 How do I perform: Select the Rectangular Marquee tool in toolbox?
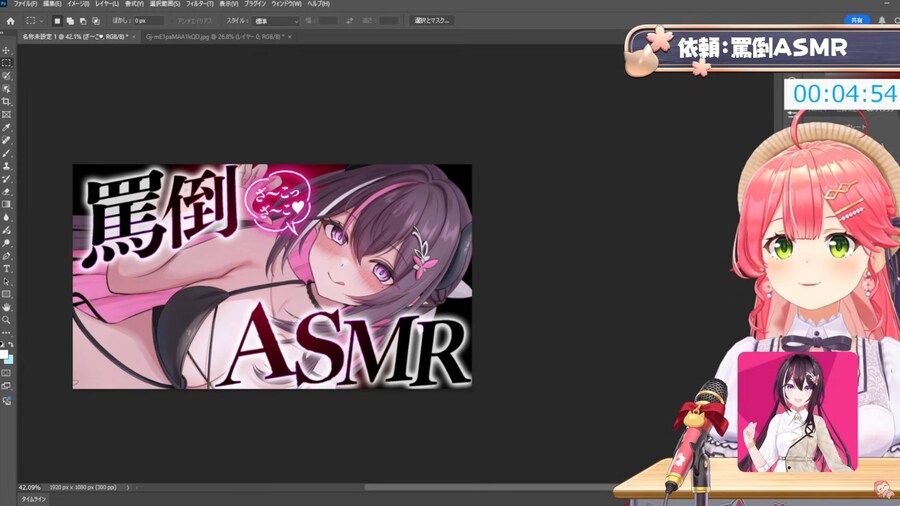(x=6, y=63)
